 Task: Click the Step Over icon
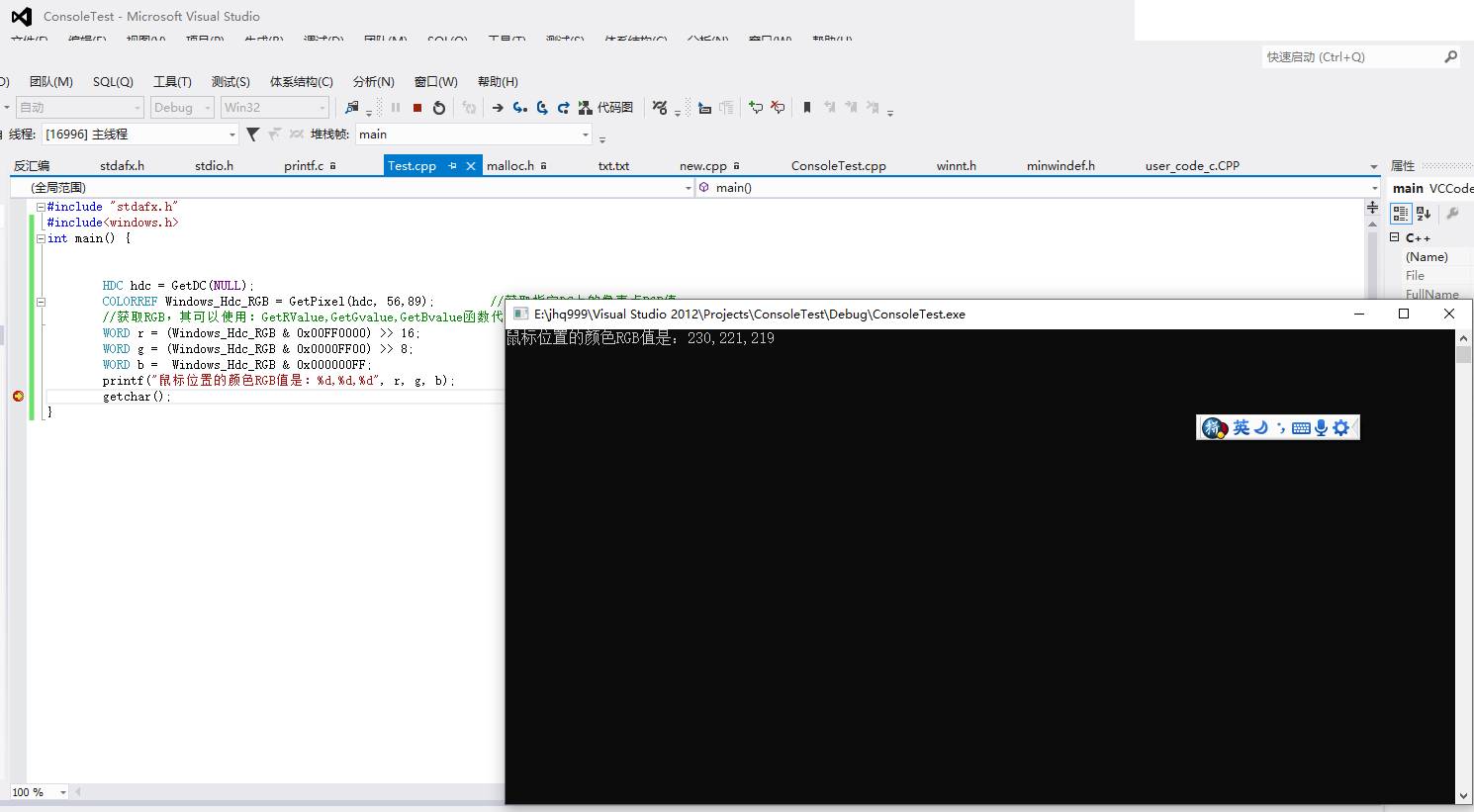coord(542,108)
